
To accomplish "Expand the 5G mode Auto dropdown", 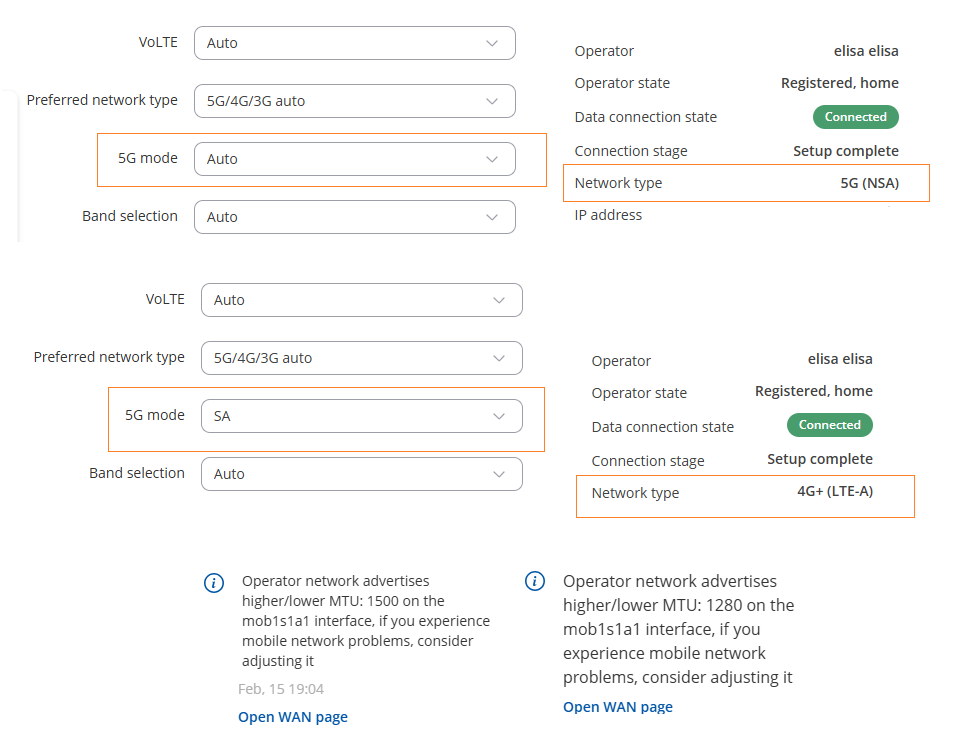I will click(x=355, y=159).
